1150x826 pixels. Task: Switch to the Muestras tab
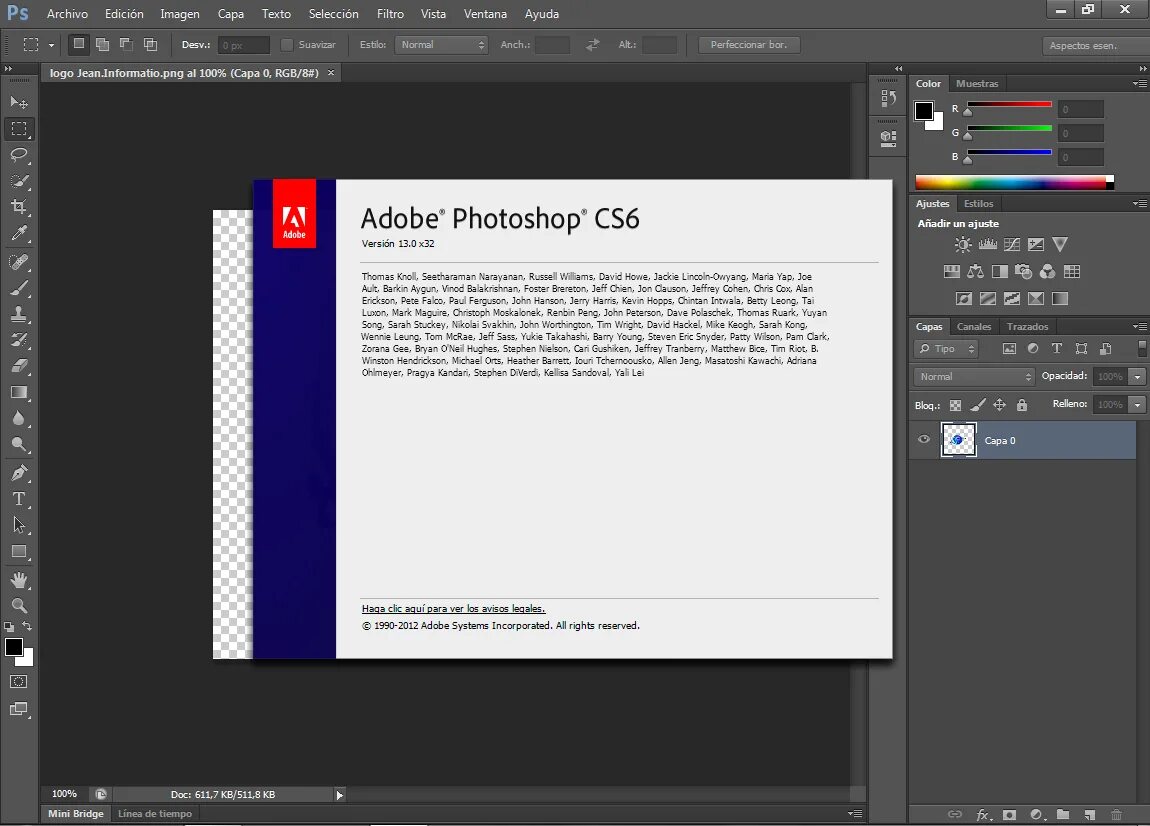[977, 84]
